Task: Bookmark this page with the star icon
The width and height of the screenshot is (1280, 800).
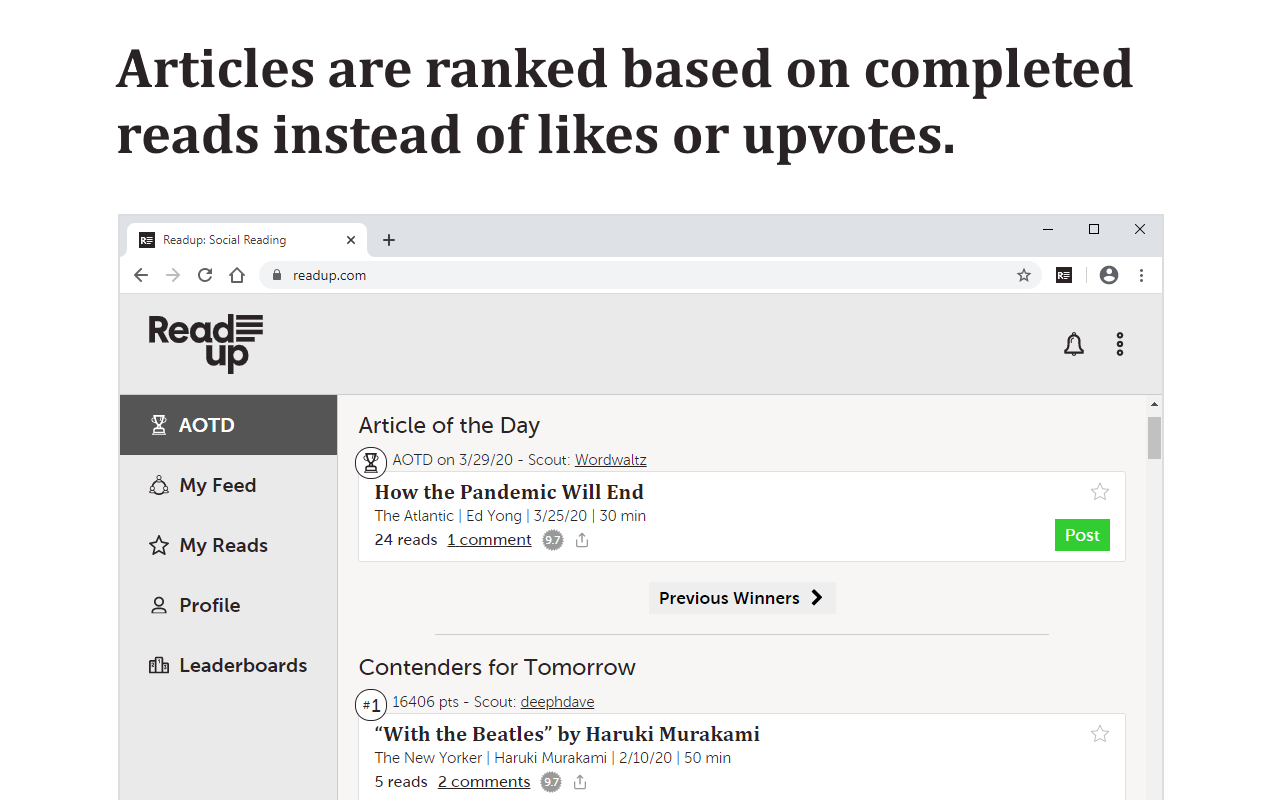Action: point(1024,275)
